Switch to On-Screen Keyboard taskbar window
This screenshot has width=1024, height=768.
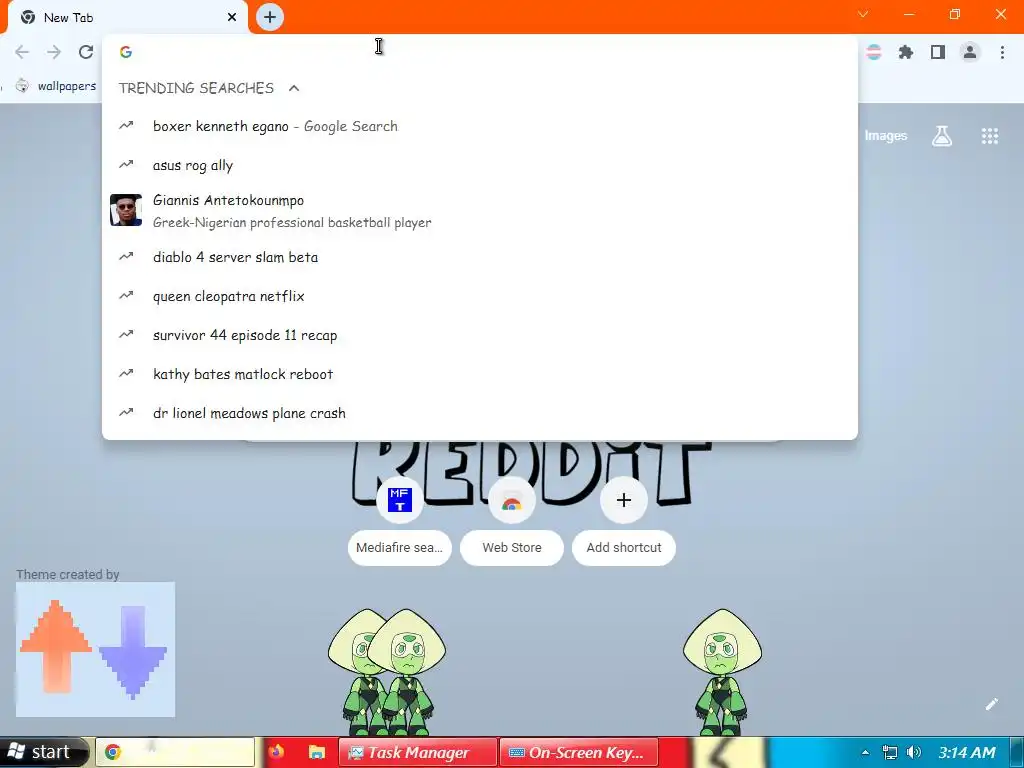click(x=579, y=752)
